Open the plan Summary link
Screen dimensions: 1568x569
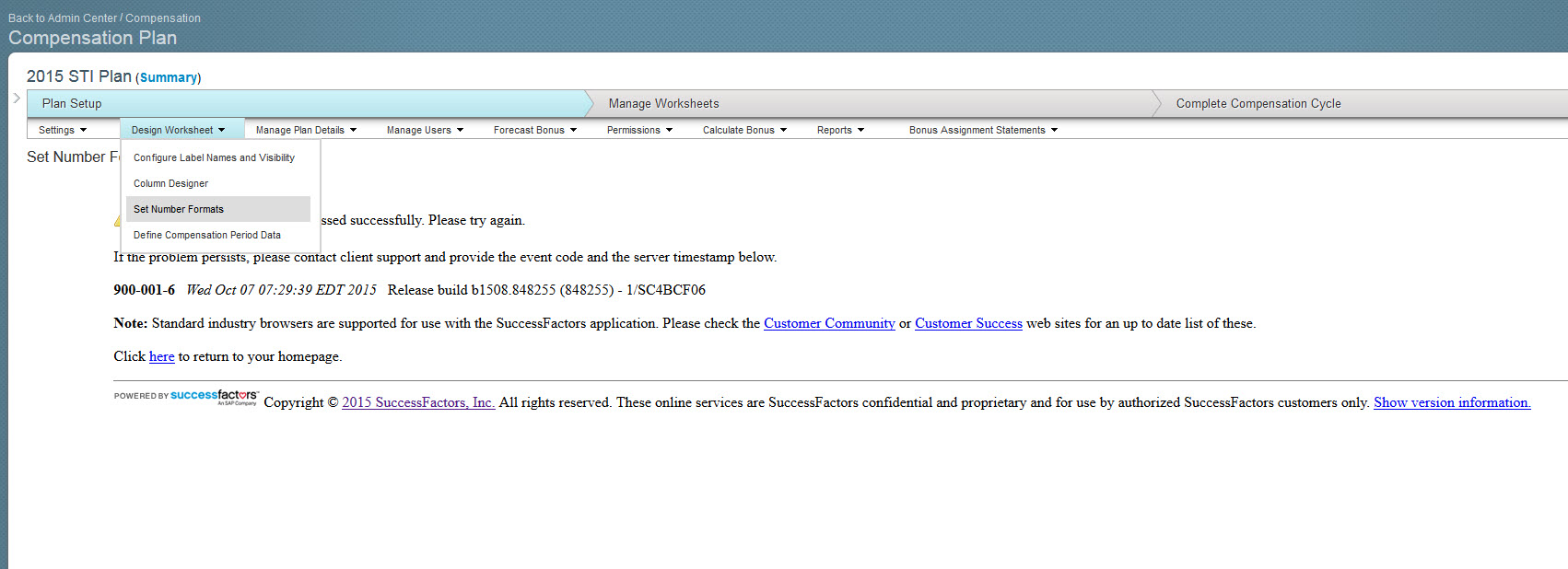tap(169, 77)
